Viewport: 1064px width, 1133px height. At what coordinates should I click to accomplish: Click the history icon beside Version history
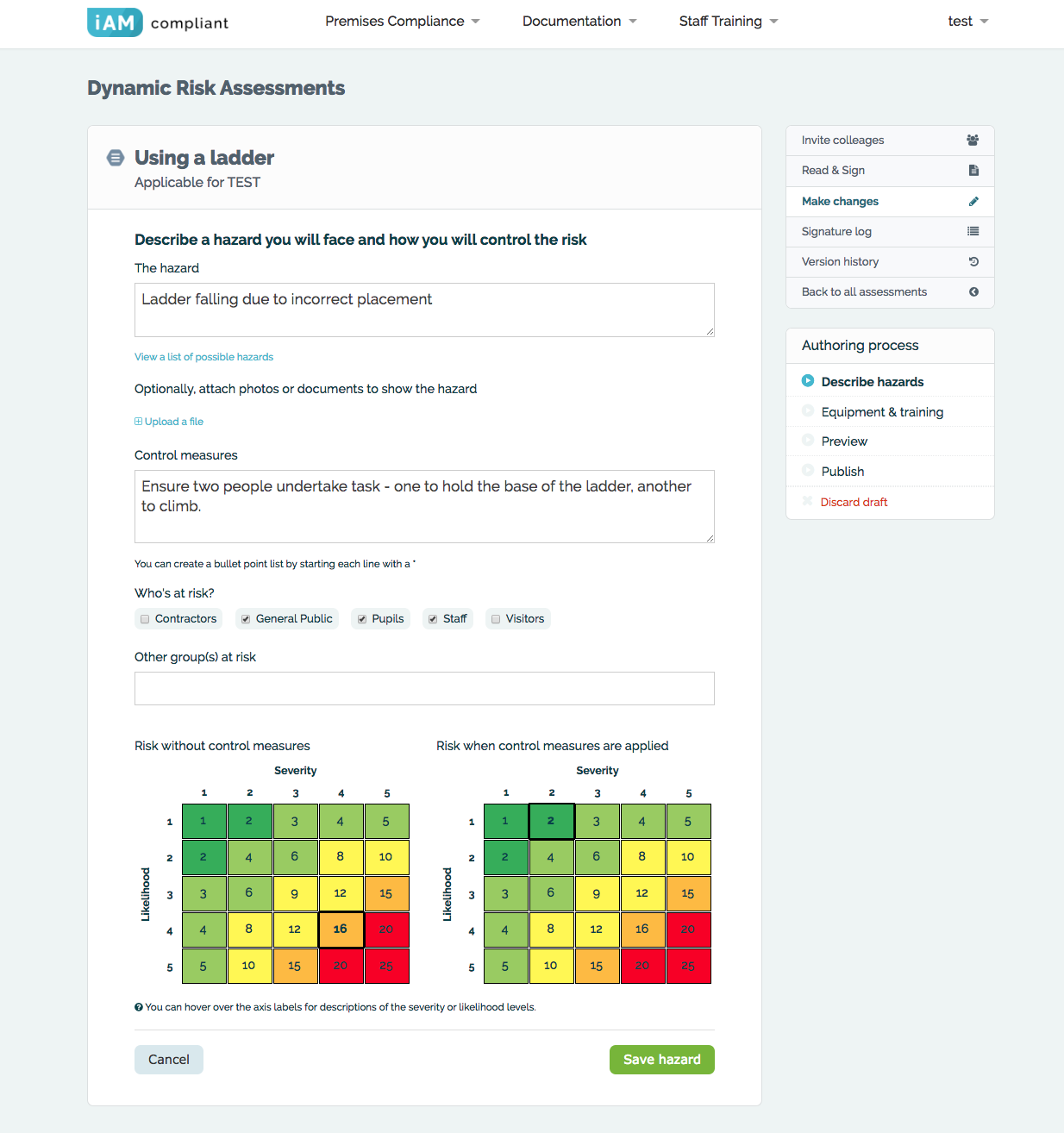[x=973, y=261]
